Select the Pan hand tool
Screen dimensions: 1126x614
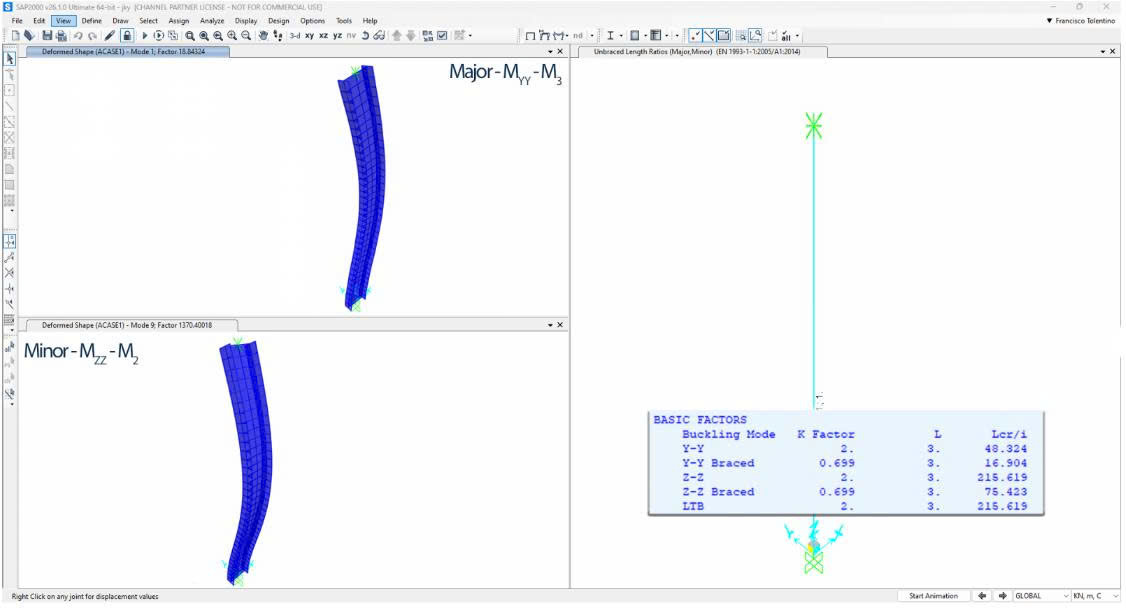(263, 36)
